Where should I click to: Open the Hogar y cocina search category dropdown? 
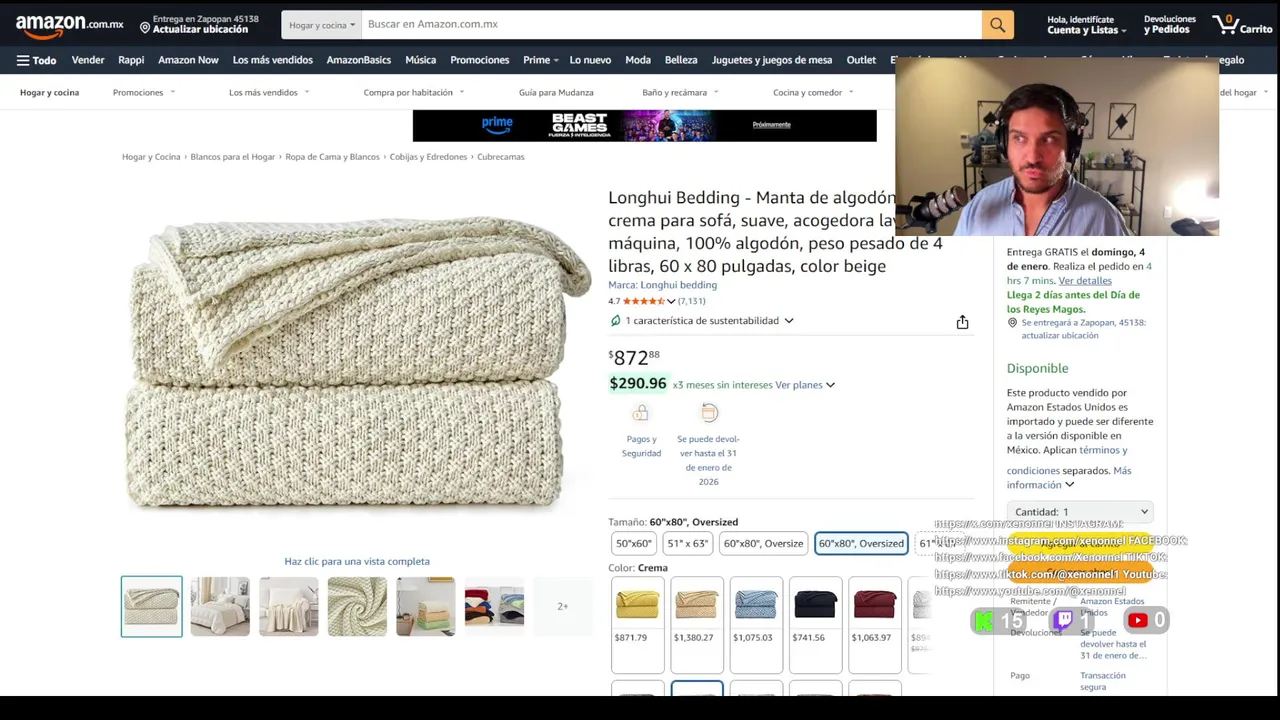[x=322, y=24]
